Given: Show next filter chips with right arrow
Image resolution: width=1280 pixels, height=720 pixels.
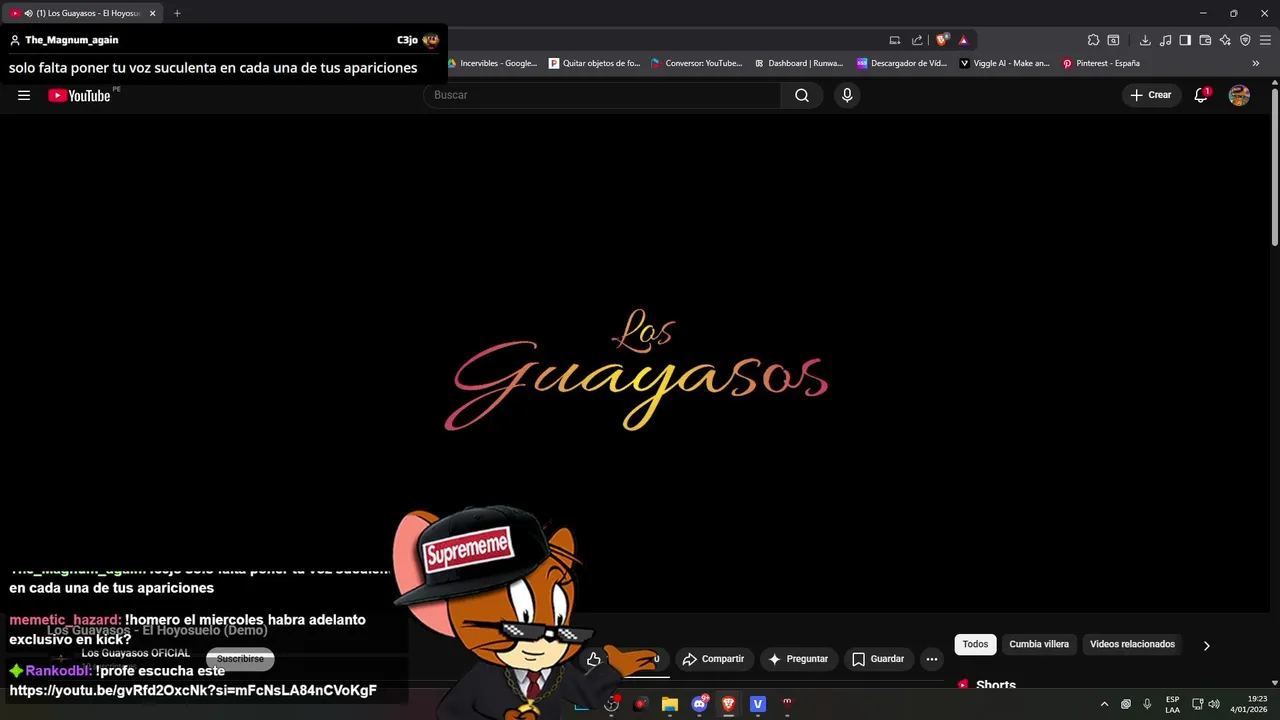Looking at the screenshot, I should 1206,645.
